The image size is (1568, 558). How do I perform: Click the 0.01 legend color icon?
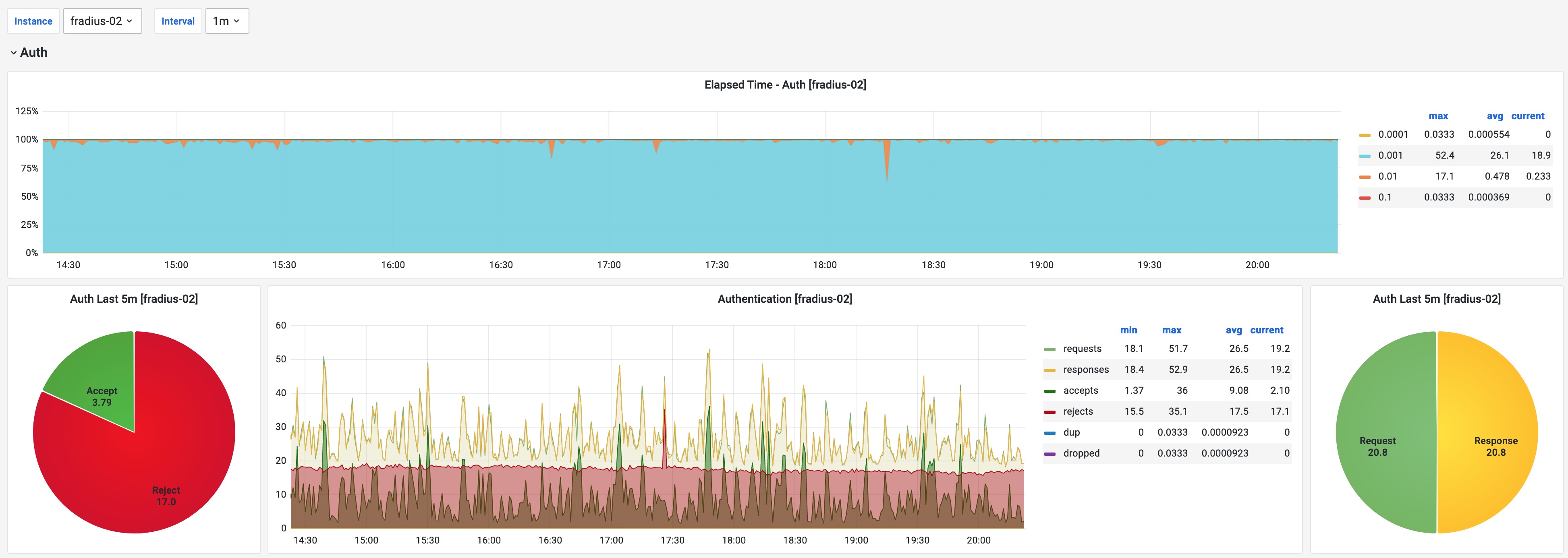point(1365,177)
